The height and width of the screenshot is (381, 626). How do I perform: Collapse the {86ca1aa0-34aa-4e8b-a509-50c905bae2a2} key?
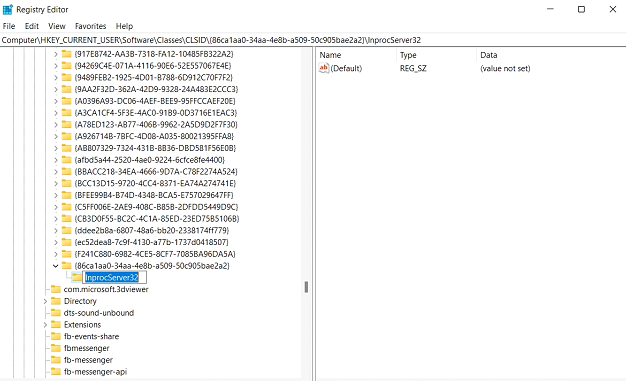click(56, 266)
